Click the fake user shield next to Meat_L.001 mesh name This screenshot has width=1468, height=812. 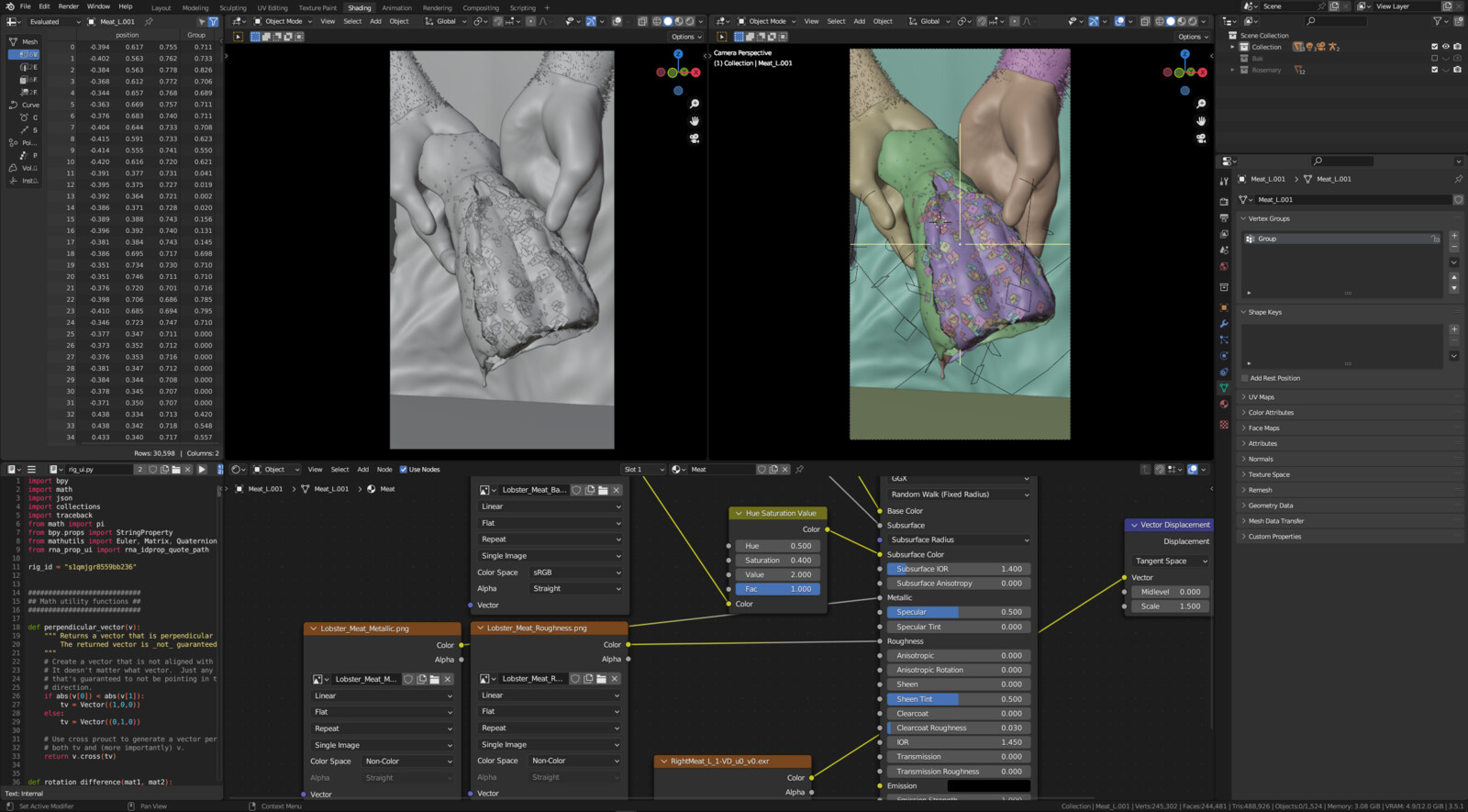[x=1458, y=199]
